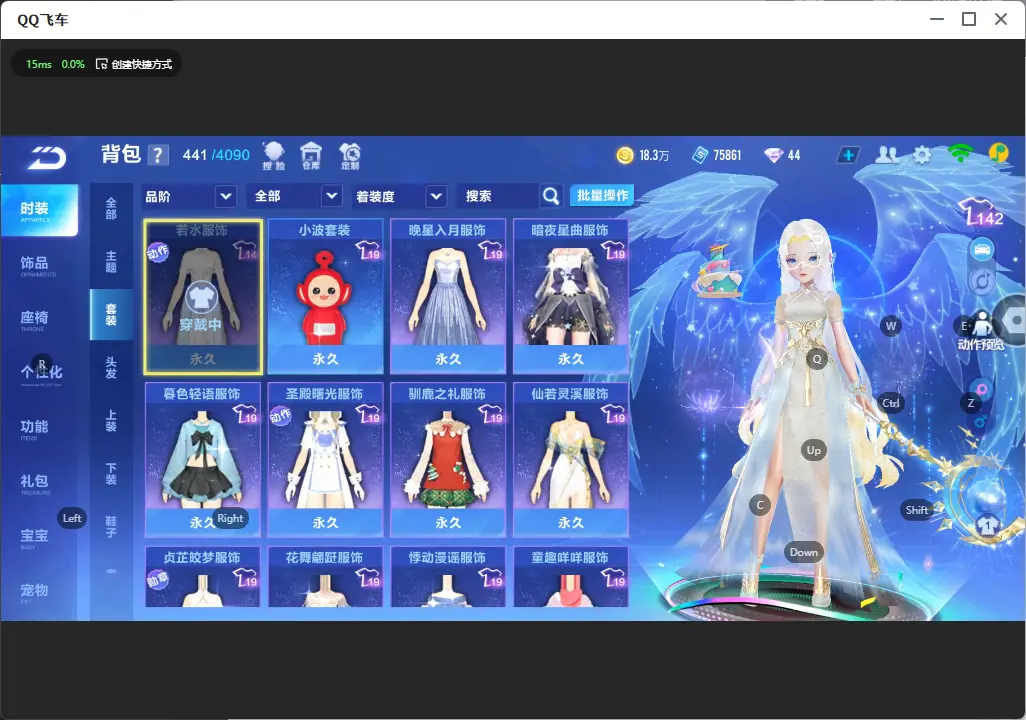Select the 仙若灵溪服饰 outfit card
Viewport: 1026px width, 720px height.
tap(571, 460)
